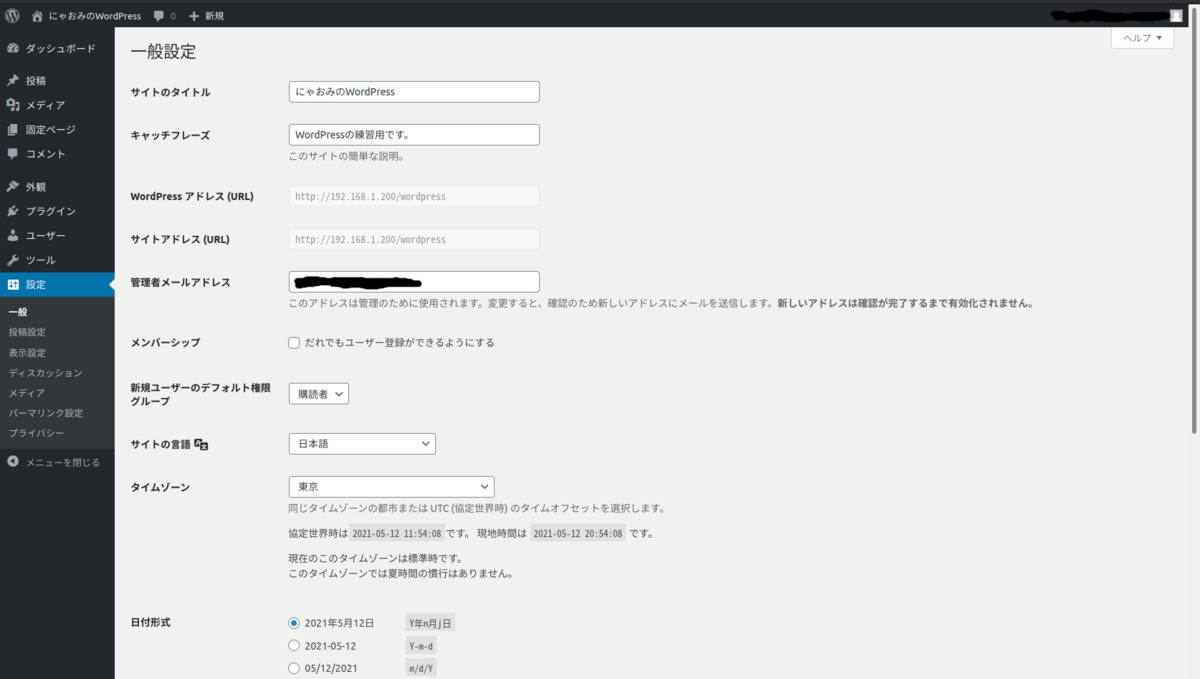Expand the ヘルプ tab dropdown
1200x679 pixels.
point(1142,37)
